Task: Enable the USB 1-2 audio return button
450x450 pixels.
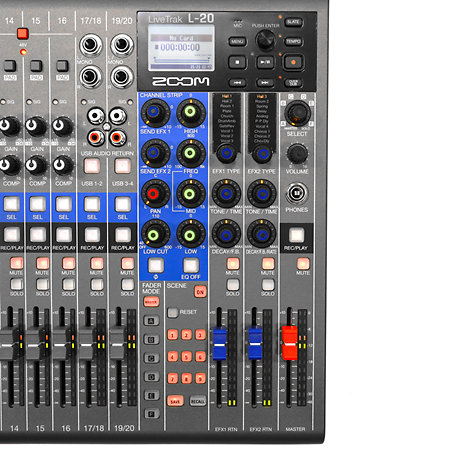Action: click(92, 166)
